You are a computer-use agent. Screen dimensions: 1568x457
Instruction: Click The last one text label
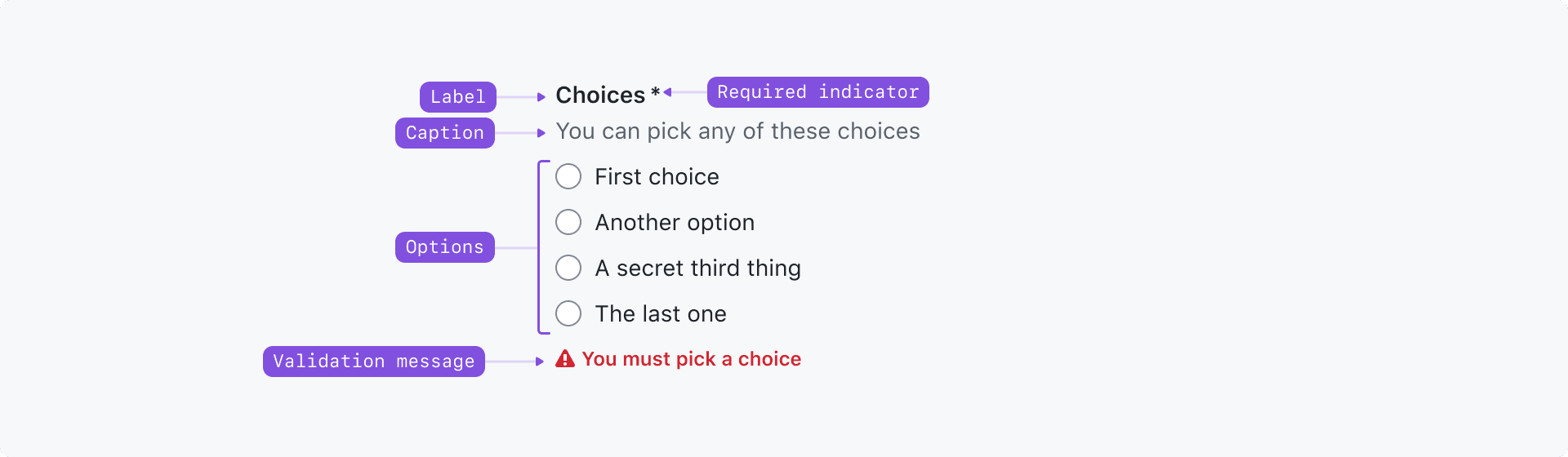click(661, 314)
